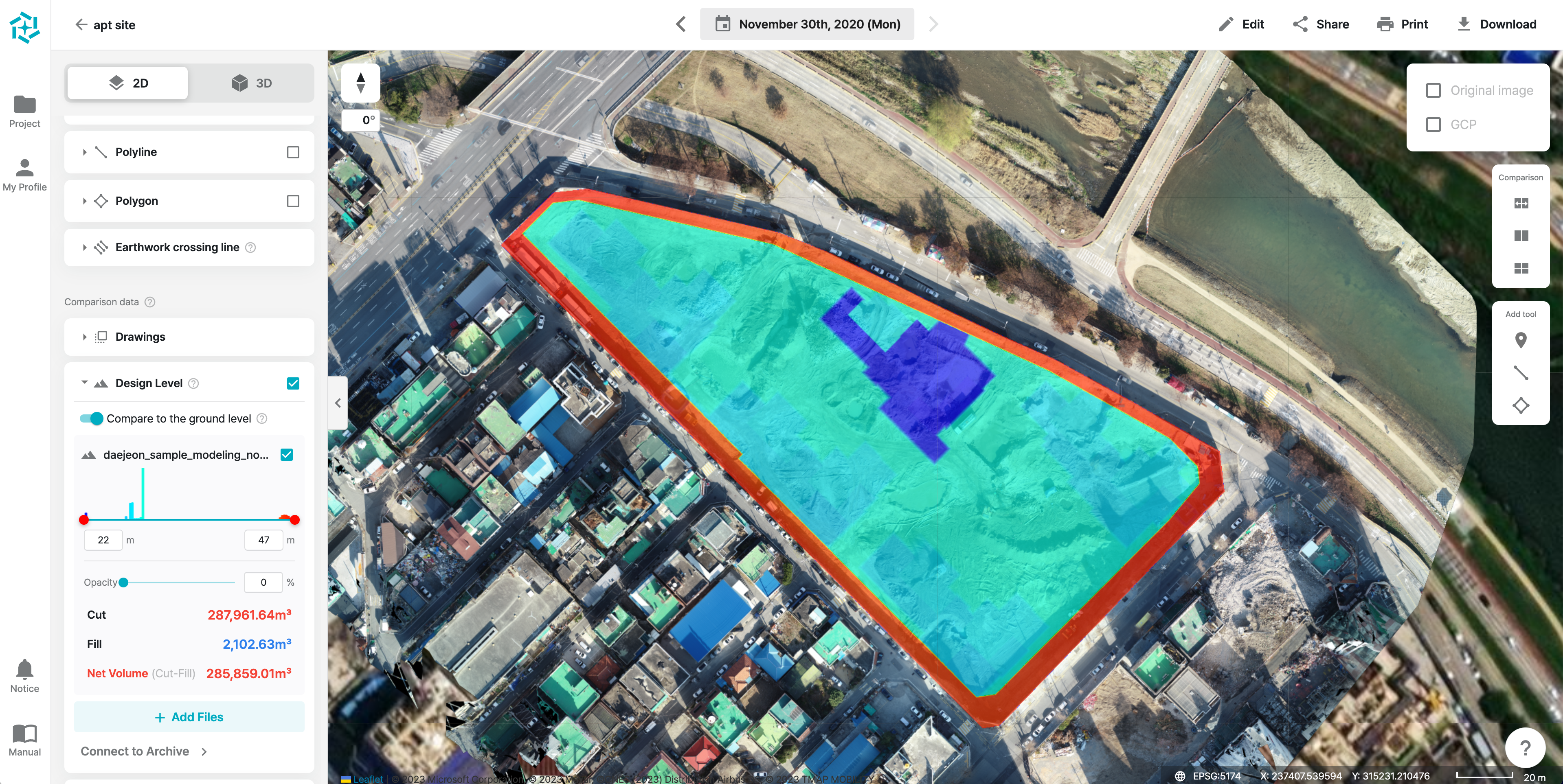Click the Share button
Viewport: 1563px width, 784px height.
point(1321,24)
